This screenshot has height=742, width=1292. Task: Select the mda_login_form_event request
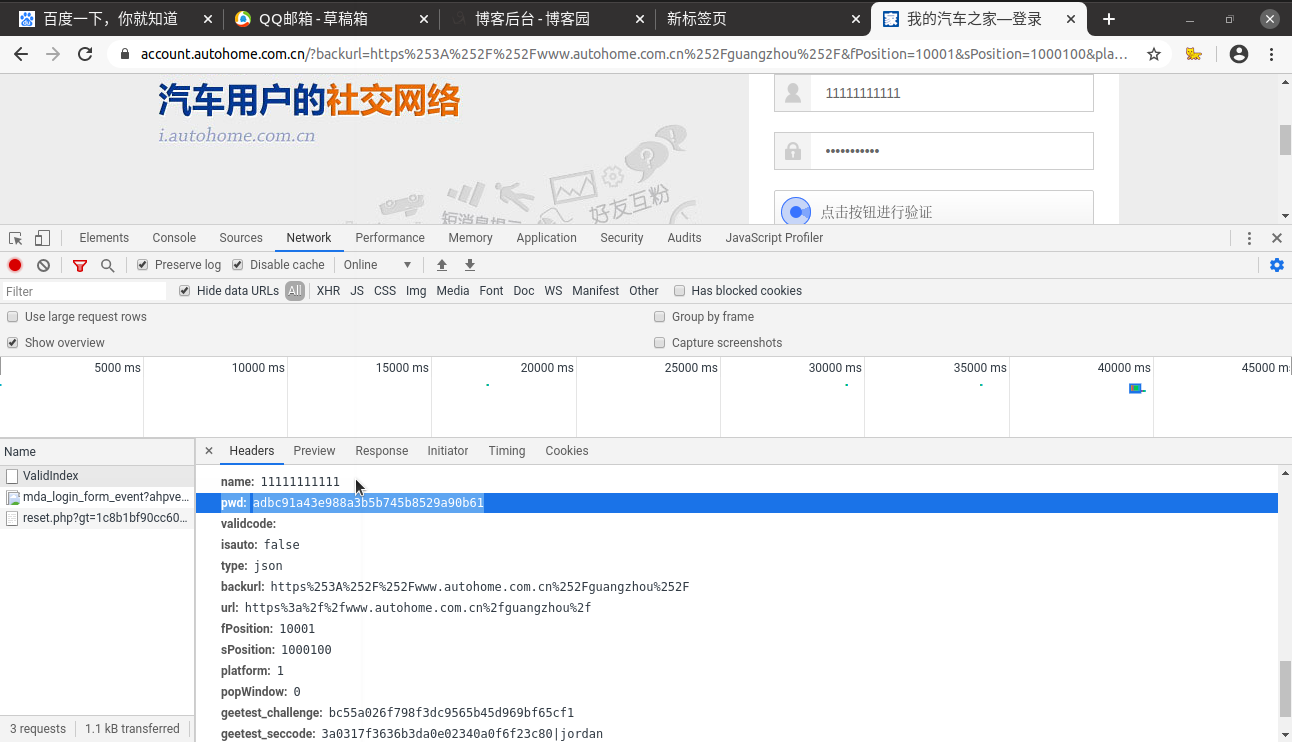(97, 497)
